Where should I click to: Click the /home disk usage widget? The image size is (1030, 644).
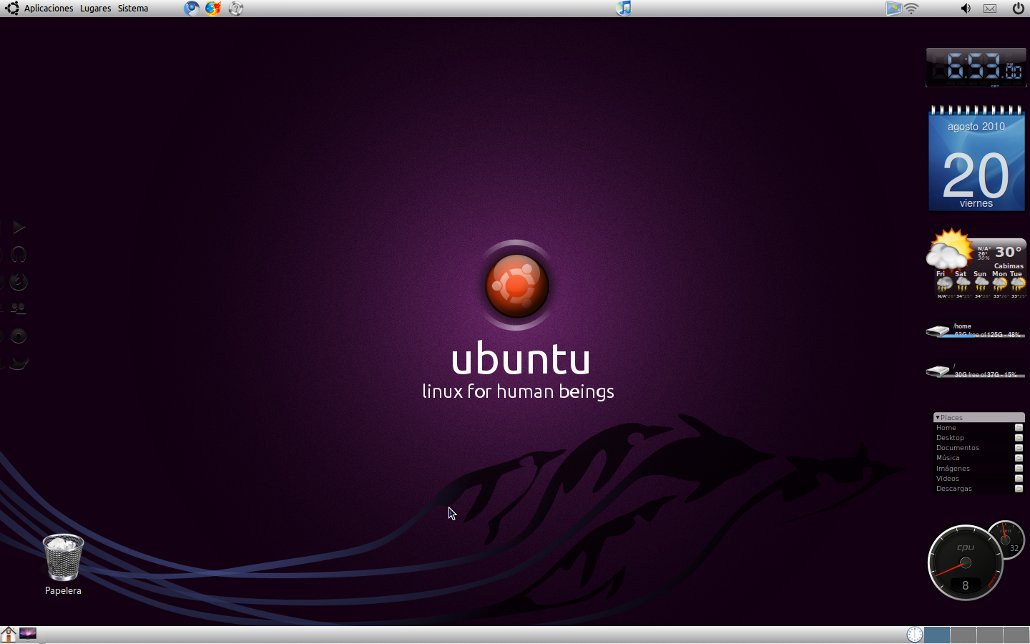pos(975,331)
